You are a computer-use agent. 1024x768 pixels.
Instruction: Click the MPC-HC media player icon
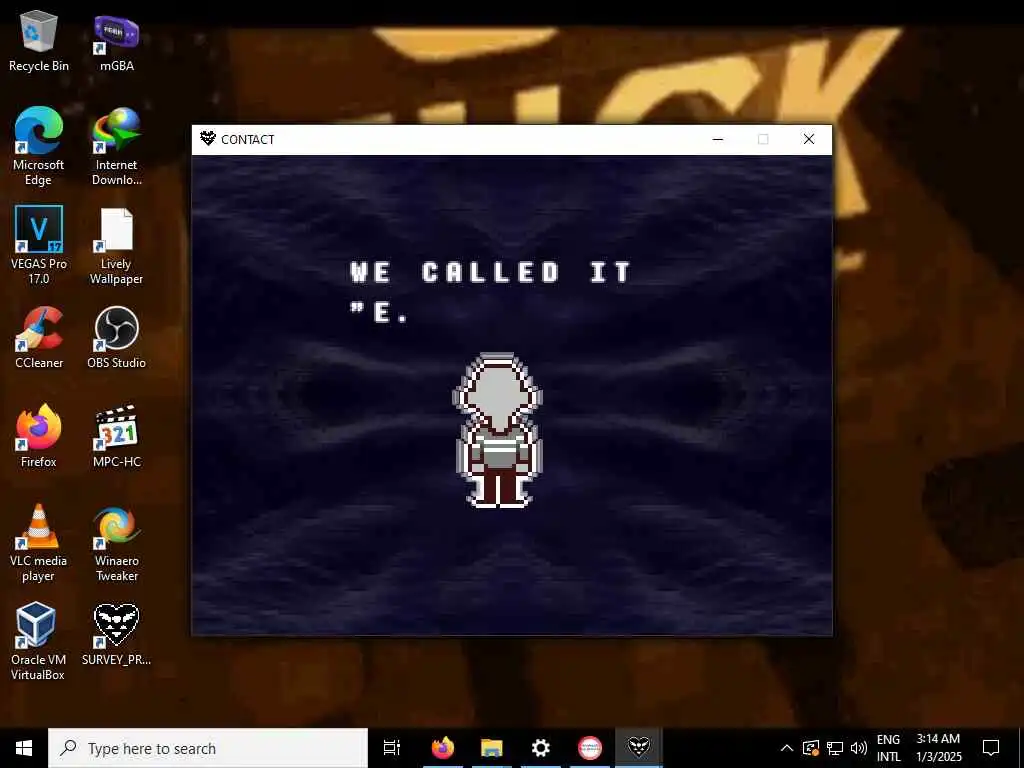(117, 436)
